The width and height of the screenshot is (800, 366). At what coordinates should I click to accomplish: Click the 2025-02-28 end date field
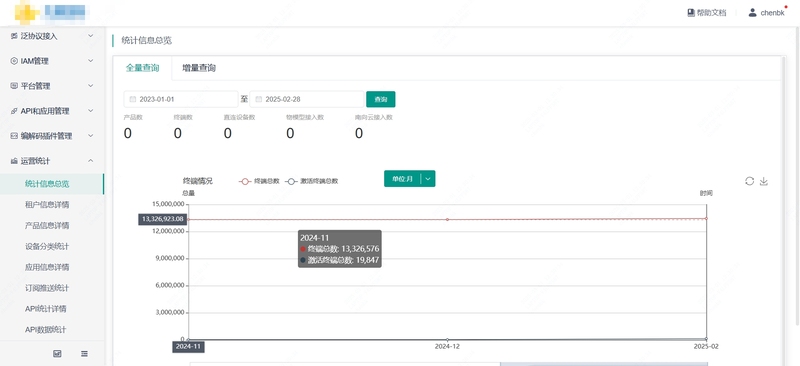pyautogui.click(x=307, y=99)
